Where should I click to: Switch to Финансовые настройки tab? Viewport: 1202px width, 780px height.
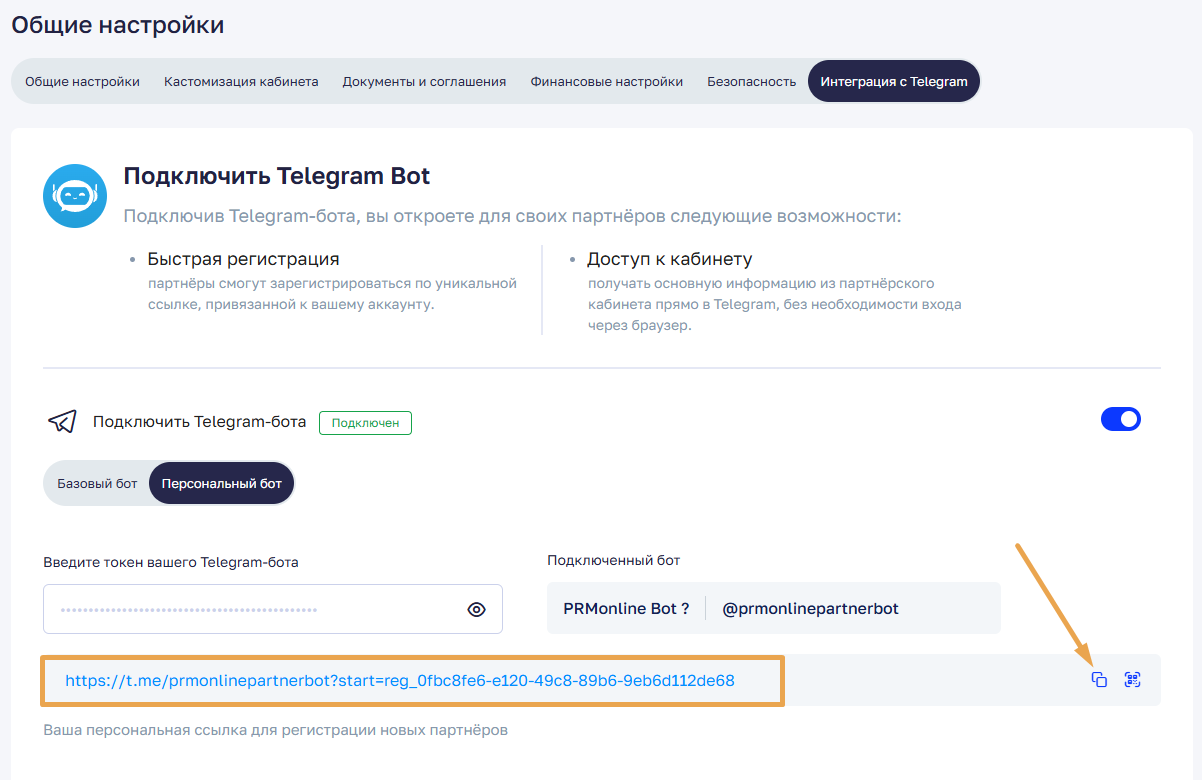point(606,81)
